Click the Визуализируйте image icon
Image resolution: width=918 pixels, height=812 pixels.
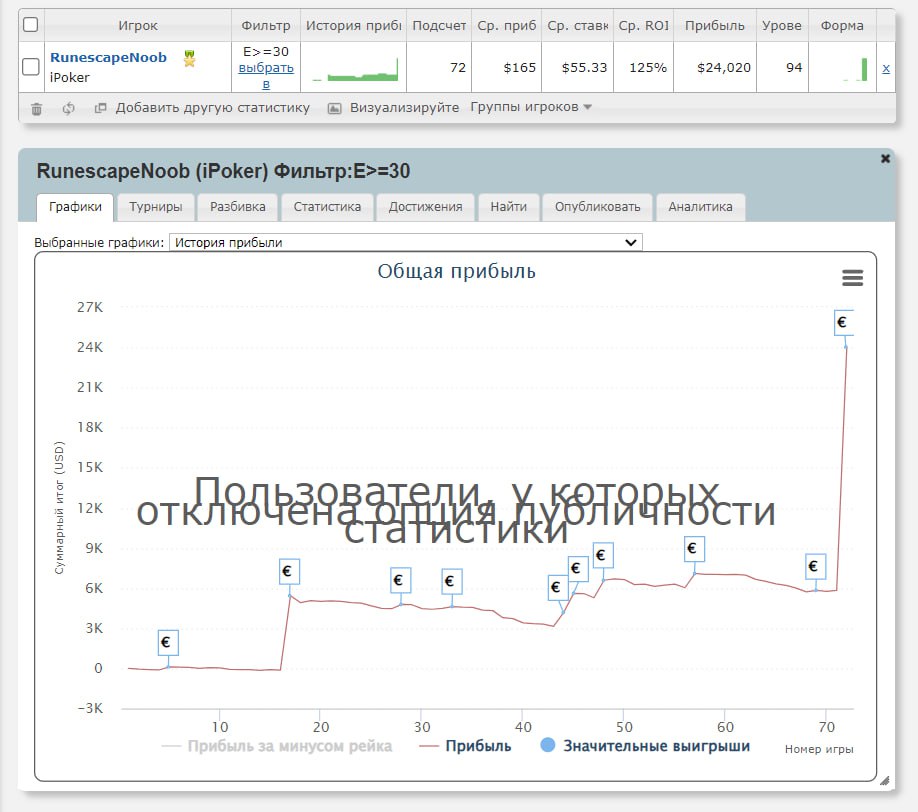pos(335,108)
